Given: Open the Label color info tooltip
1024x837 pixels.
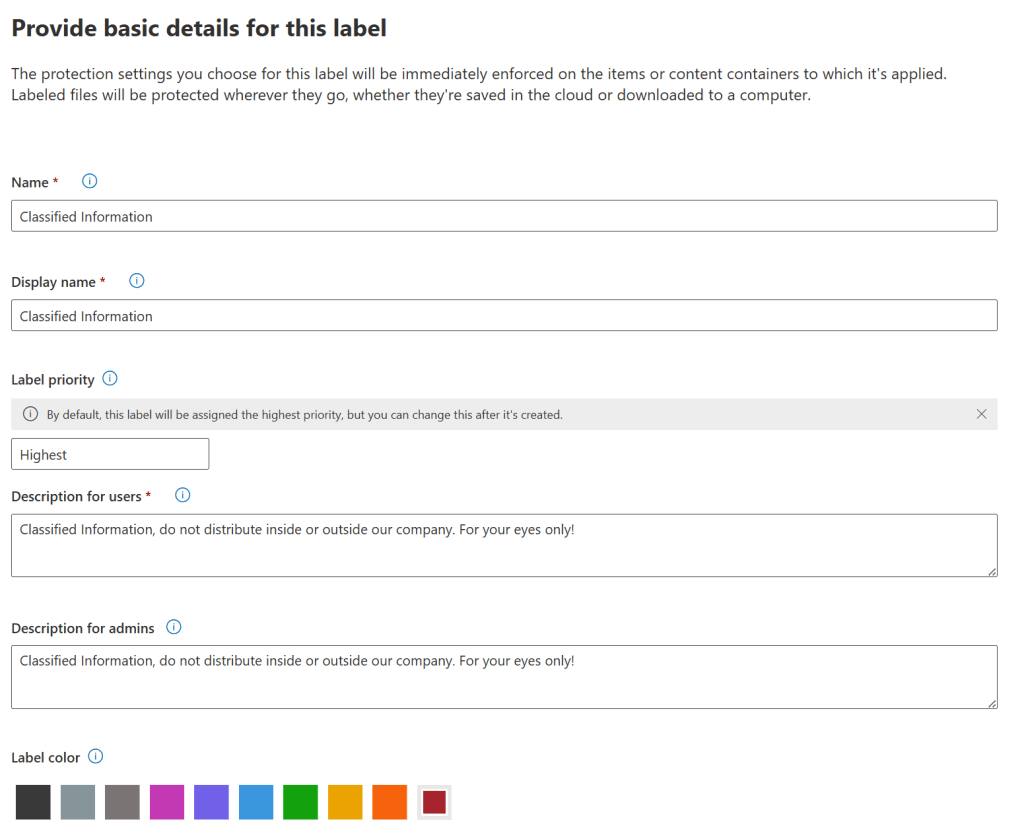Looking at the screenshot, I should tap(96, 757).
